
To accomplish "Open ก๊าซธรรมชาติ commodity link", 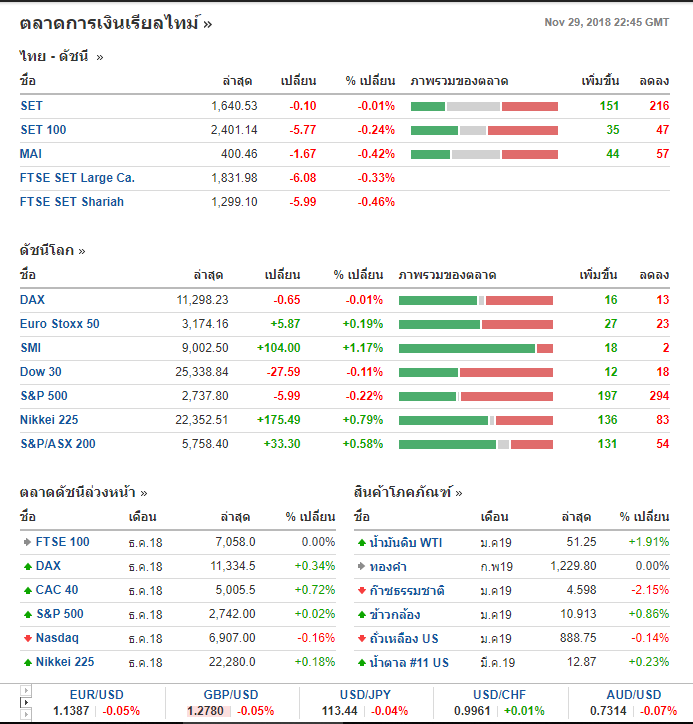I will coord(407,590).
